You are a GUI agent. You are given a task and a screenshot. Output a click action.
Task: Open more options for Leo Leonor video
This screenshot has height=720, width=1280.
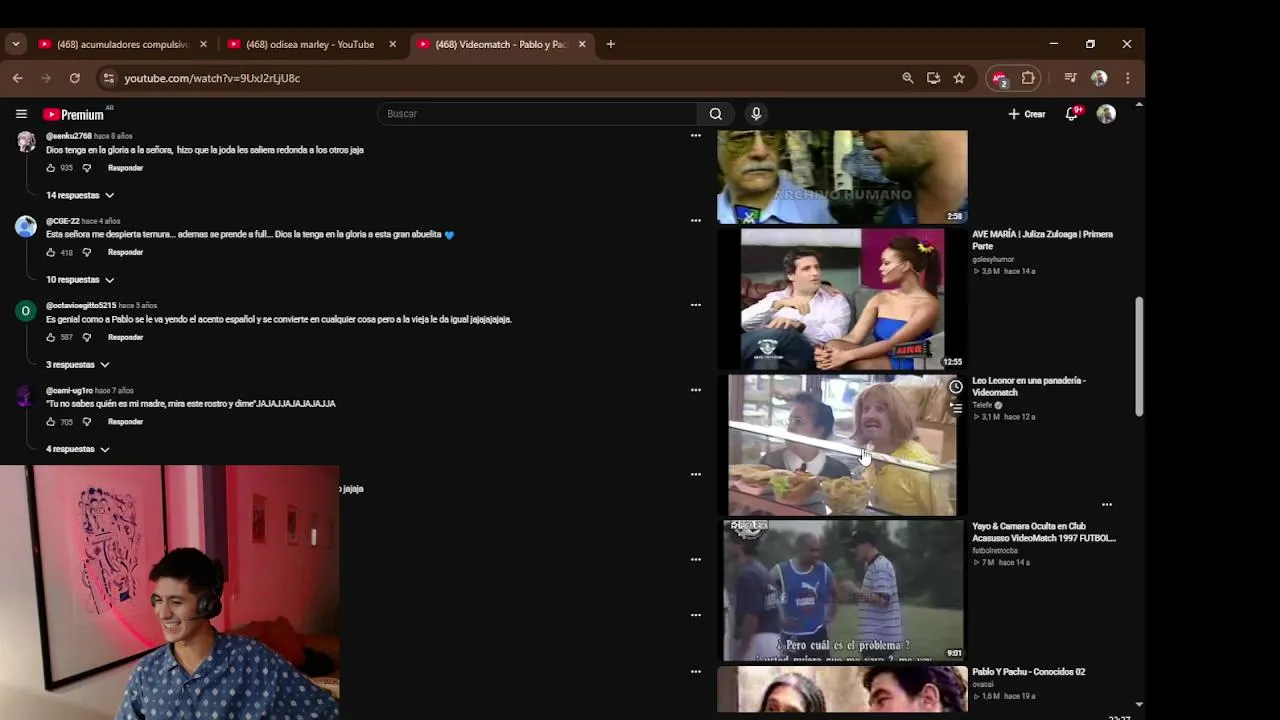1107,505
